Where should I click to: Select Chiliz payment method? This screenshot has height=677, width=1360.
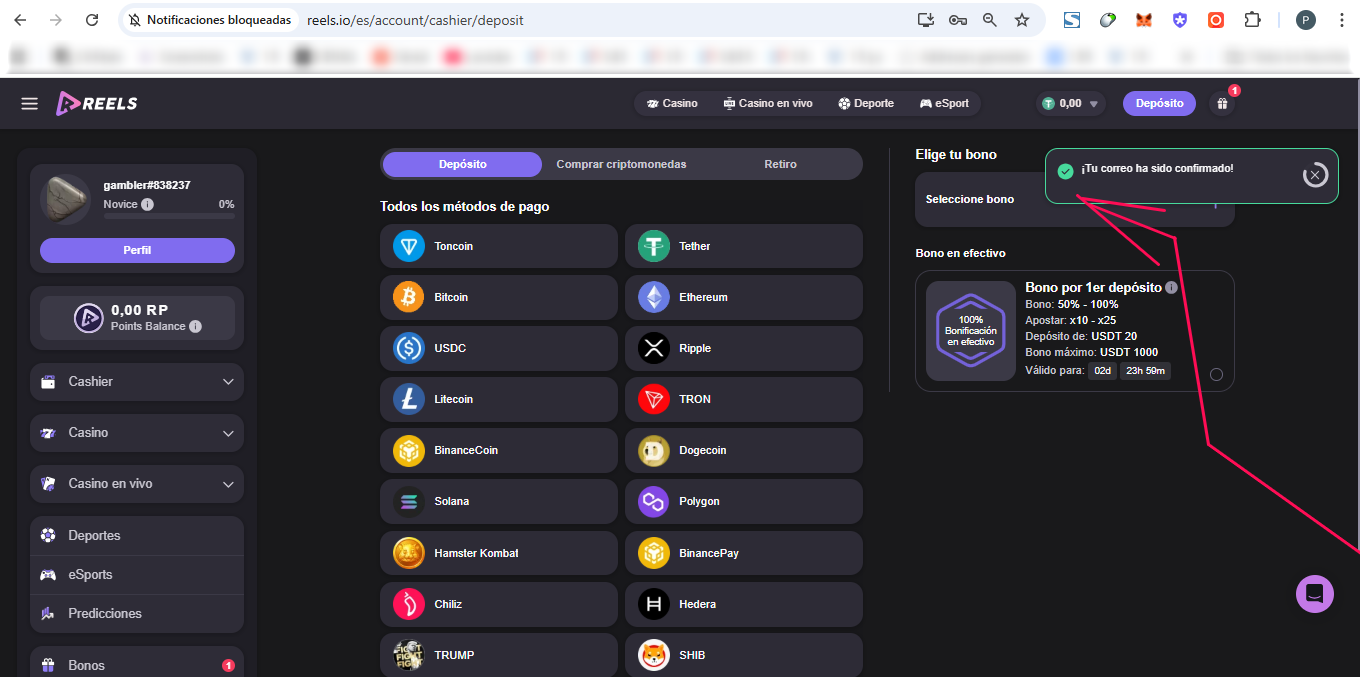[x=499, y=604]
